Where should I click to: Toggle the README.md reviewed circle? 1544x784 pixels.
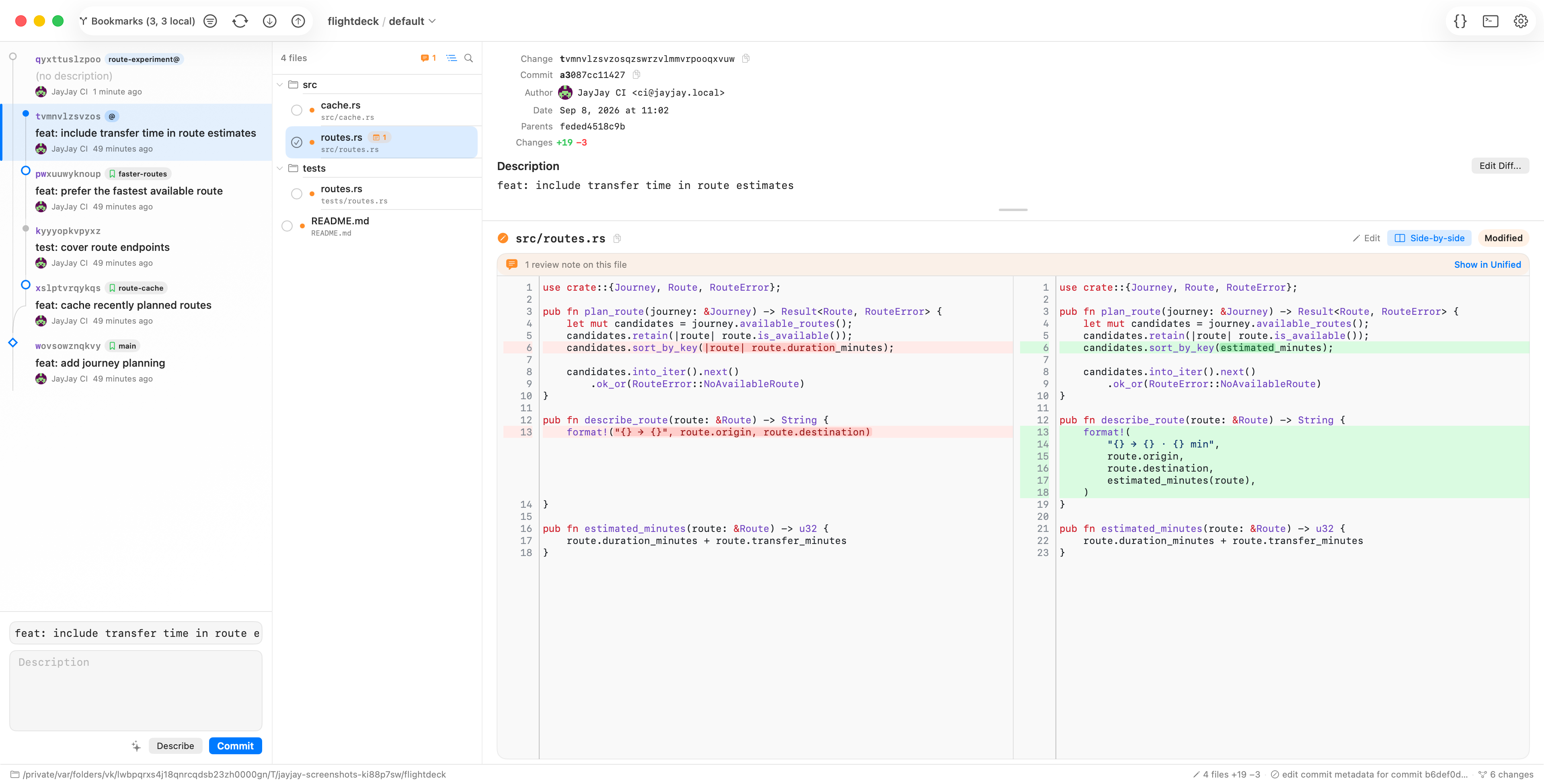coord(287,226)
